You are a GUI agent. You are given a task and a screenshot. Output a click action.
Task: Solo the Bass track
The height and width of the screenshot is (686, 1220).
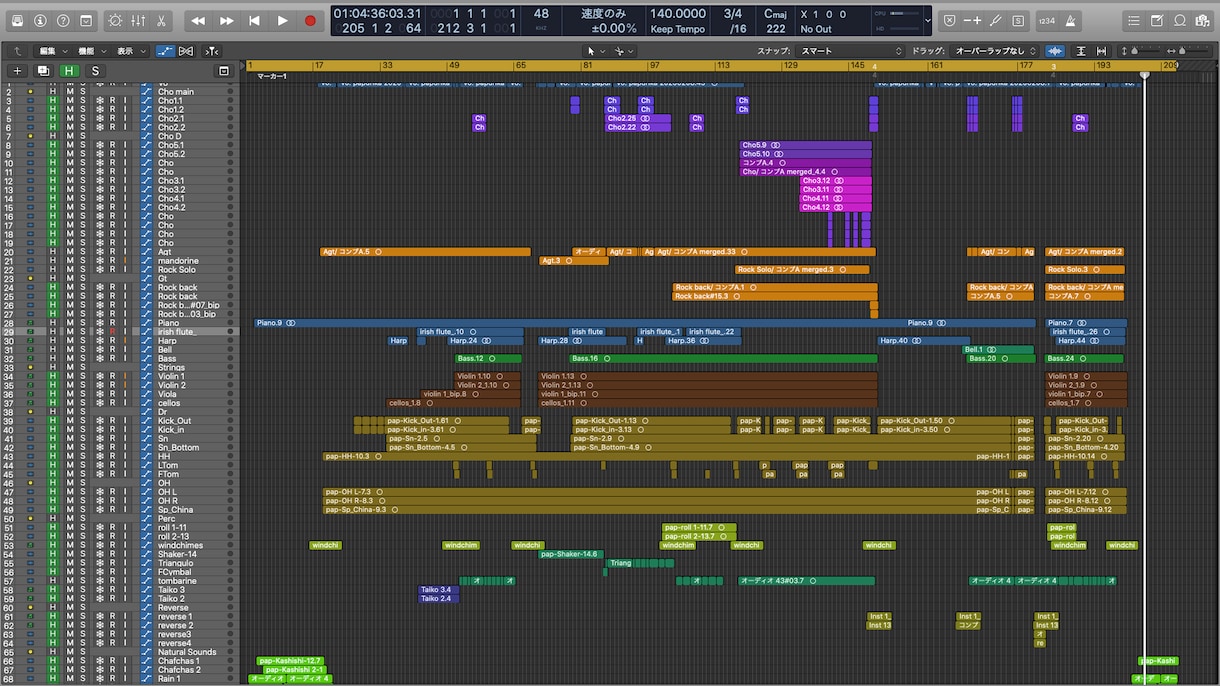pos(83,358)
